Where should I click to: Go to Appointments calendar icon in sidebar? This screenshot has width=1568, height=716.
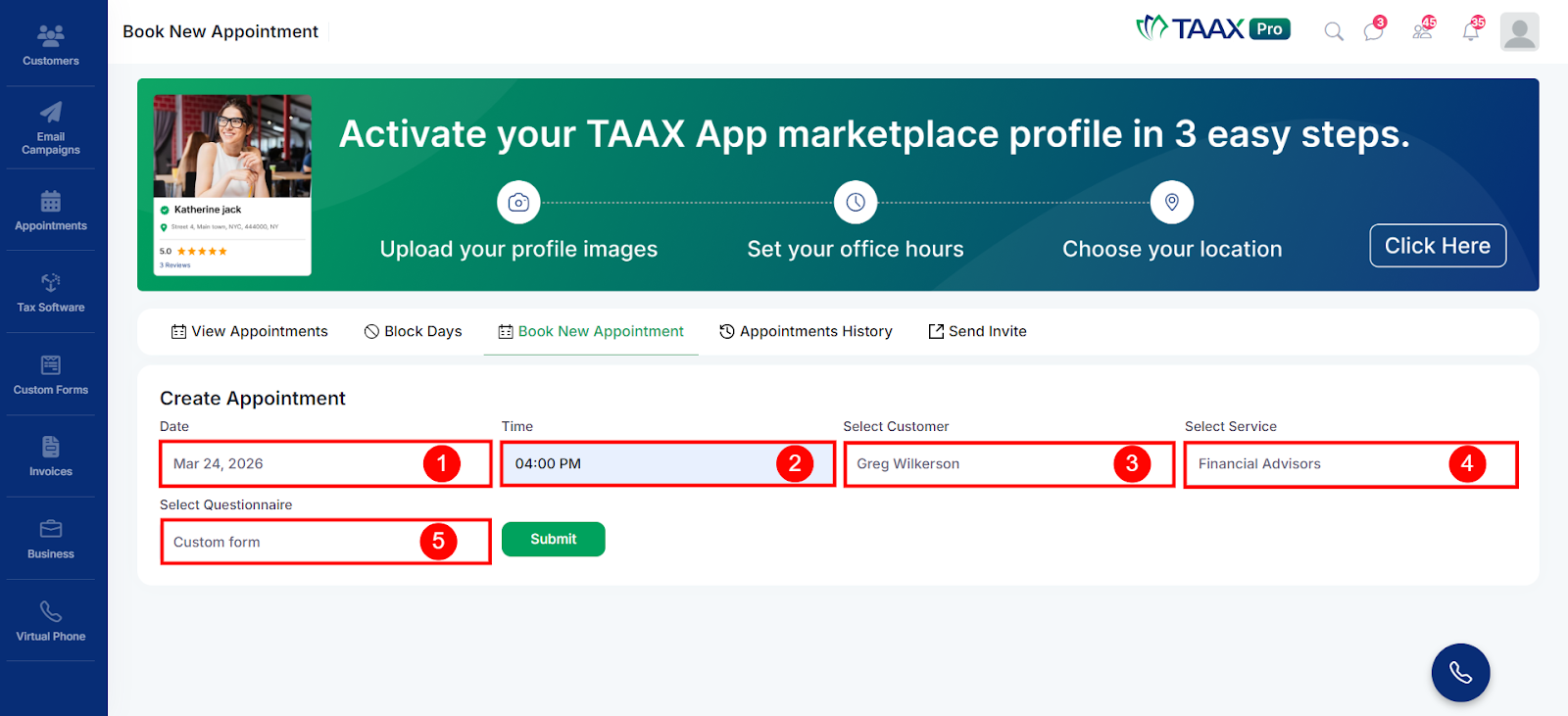(x=51, y=202)
